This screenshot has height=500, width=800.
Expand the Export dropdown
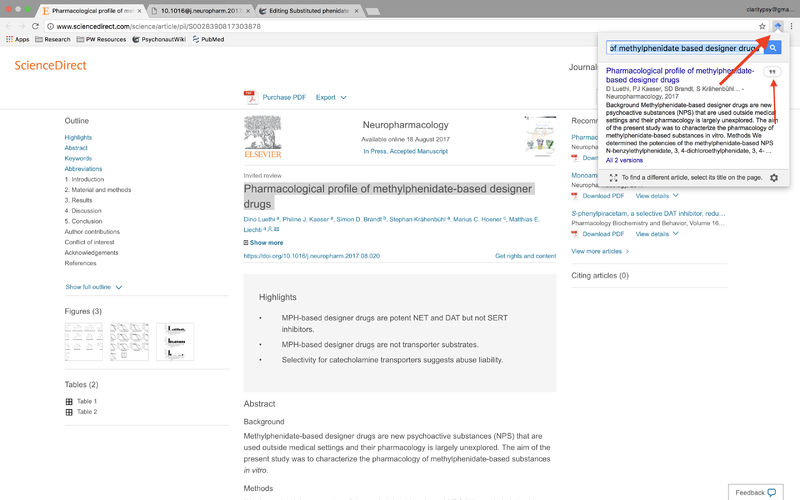coord(331,97)
